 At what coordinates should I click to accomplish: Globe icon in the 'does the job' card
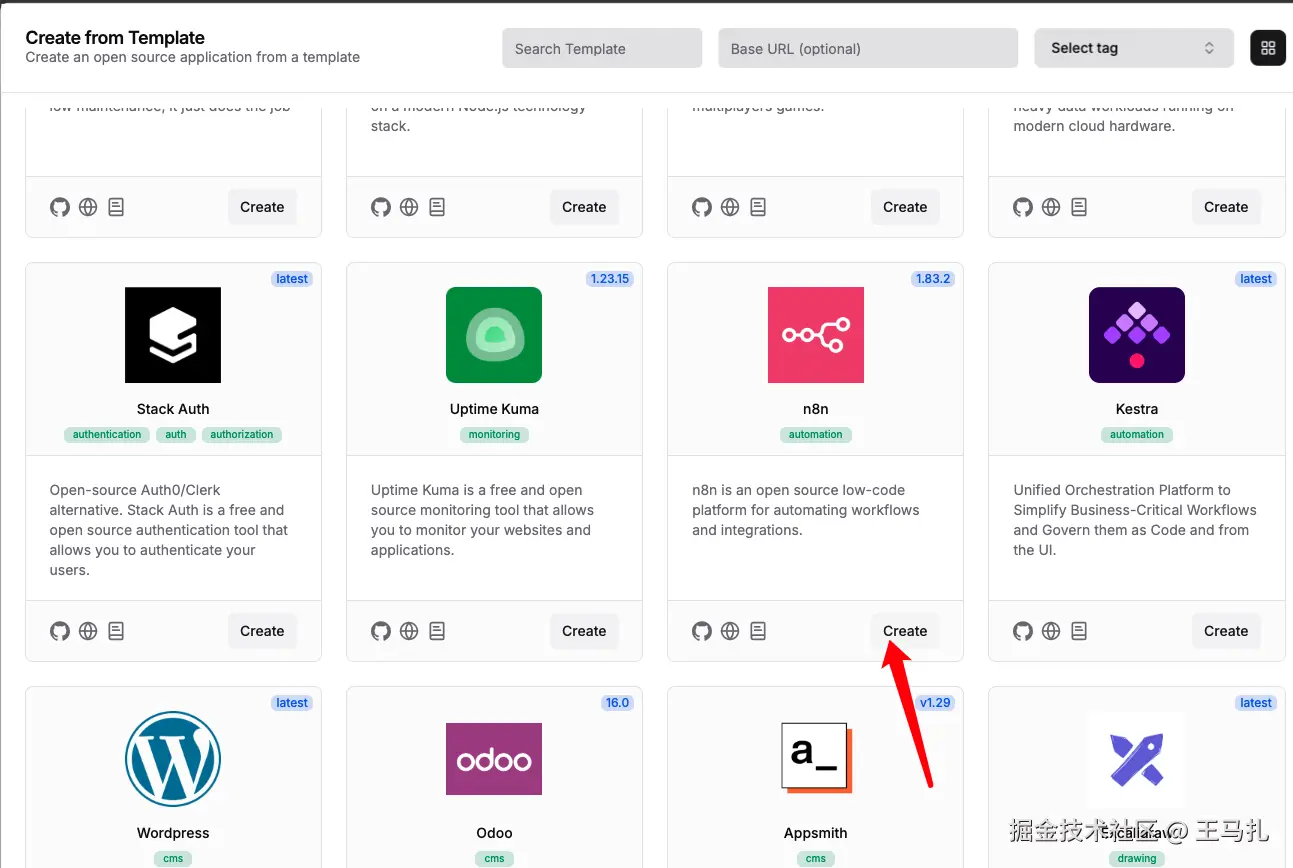tap(88, 207)
